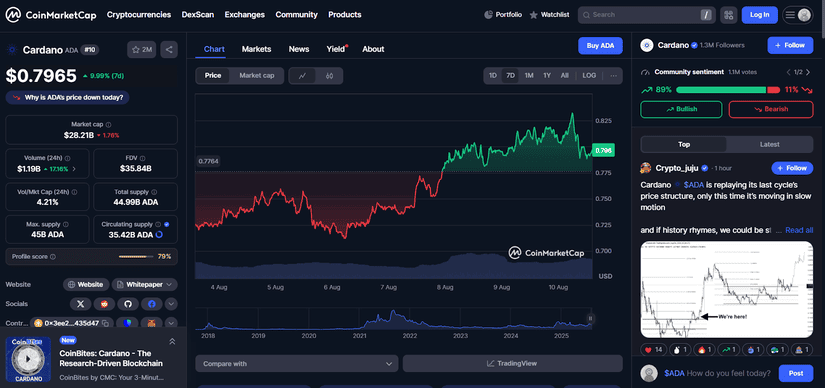825x388 pixels.
Task: Click the Profile score info icon
Action: [53, 257]
